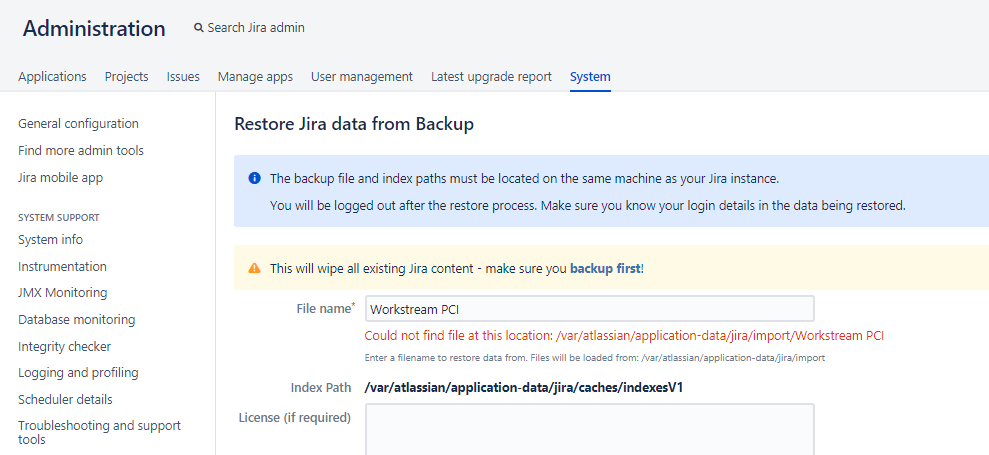Click the 'Index Path' label
Image resolution: width=989 pixels, height=455 pixels.
point(321,387)
